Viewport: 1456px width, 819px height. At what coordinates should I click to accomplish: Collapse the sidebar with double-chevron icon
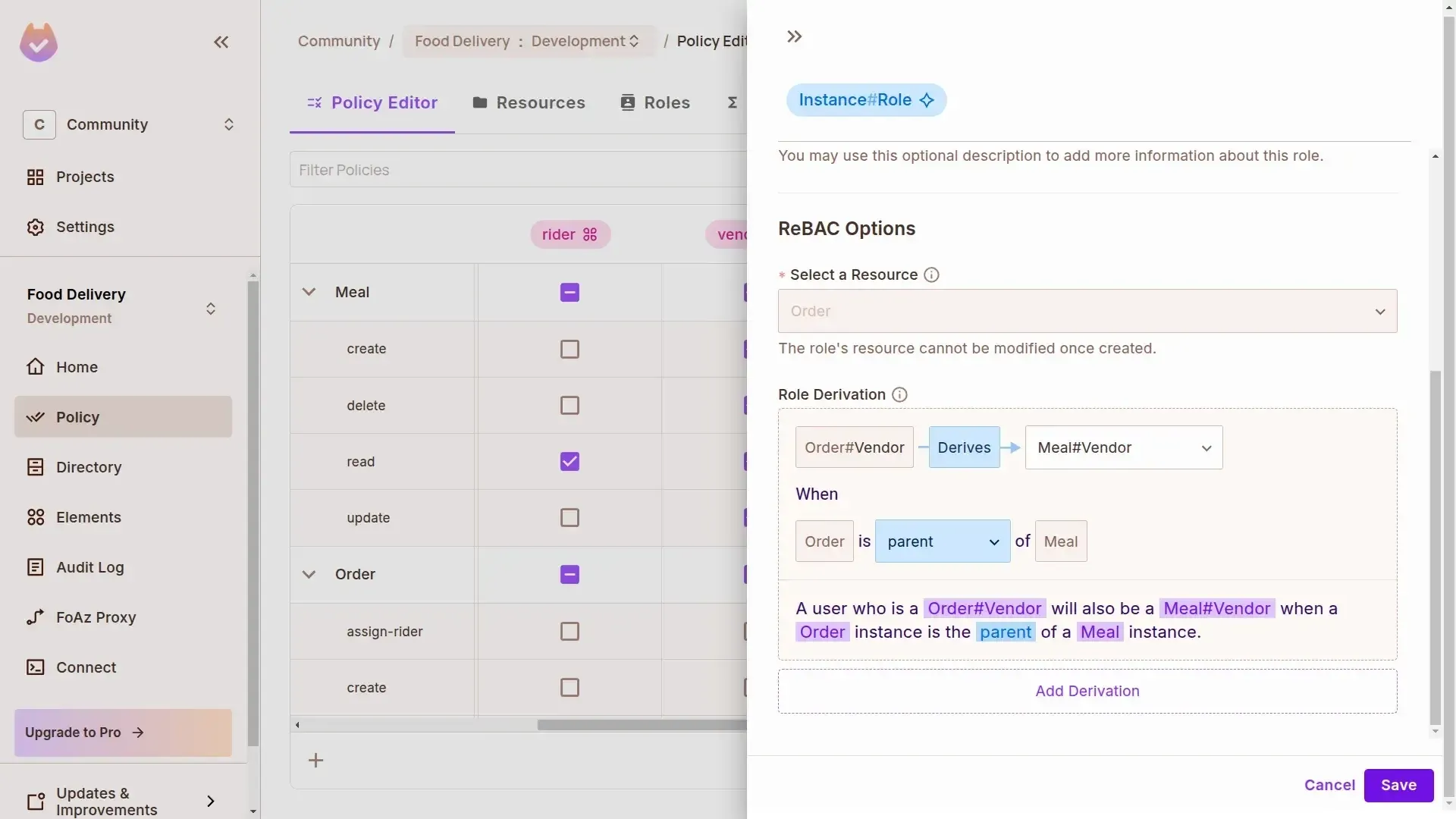pyautogui.click(x=221, y=42)
